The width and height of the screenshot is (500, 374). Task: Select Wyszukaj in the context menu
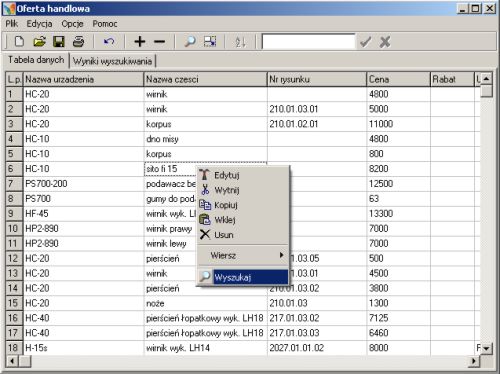tap(243, 277)
